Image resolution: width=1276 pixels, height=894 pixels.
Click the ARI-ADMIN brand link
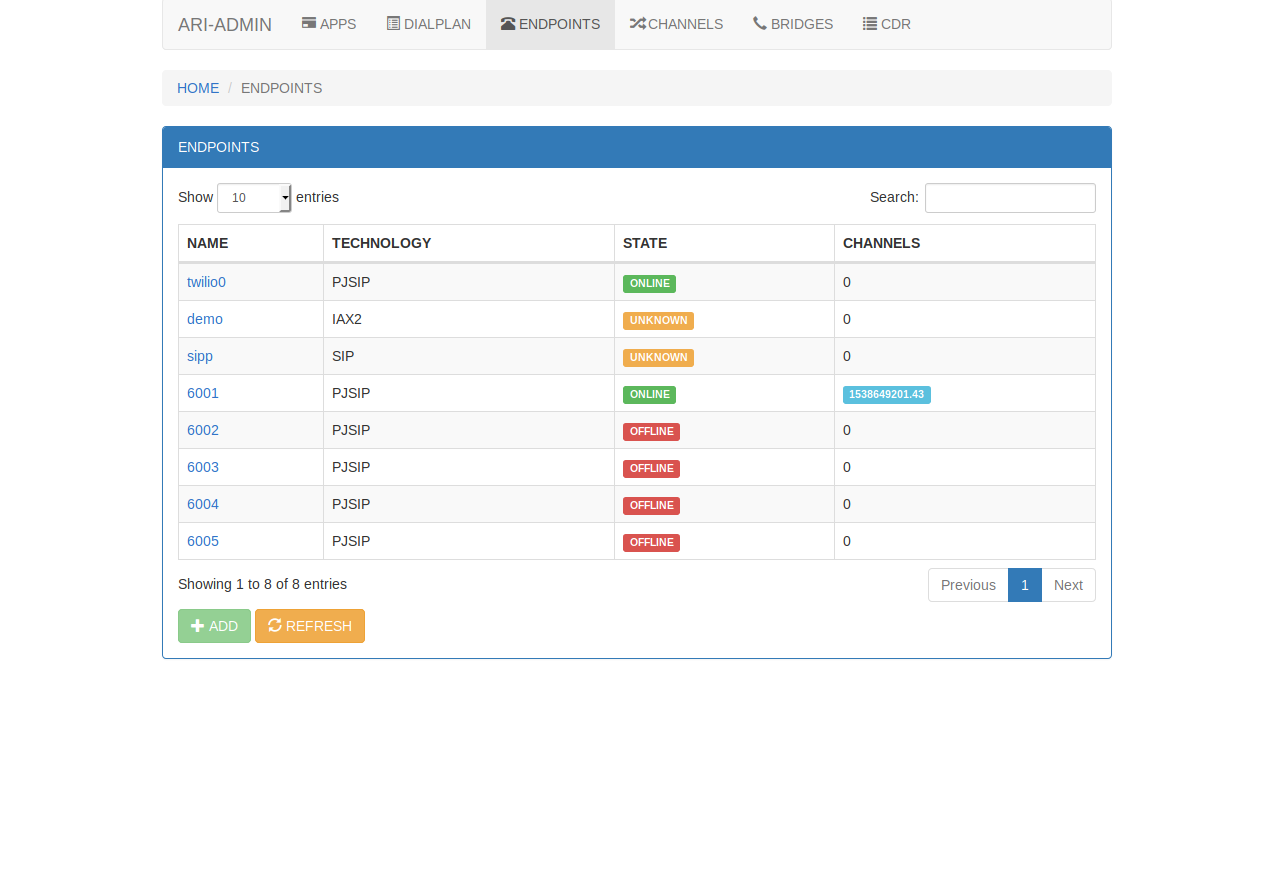225,24
